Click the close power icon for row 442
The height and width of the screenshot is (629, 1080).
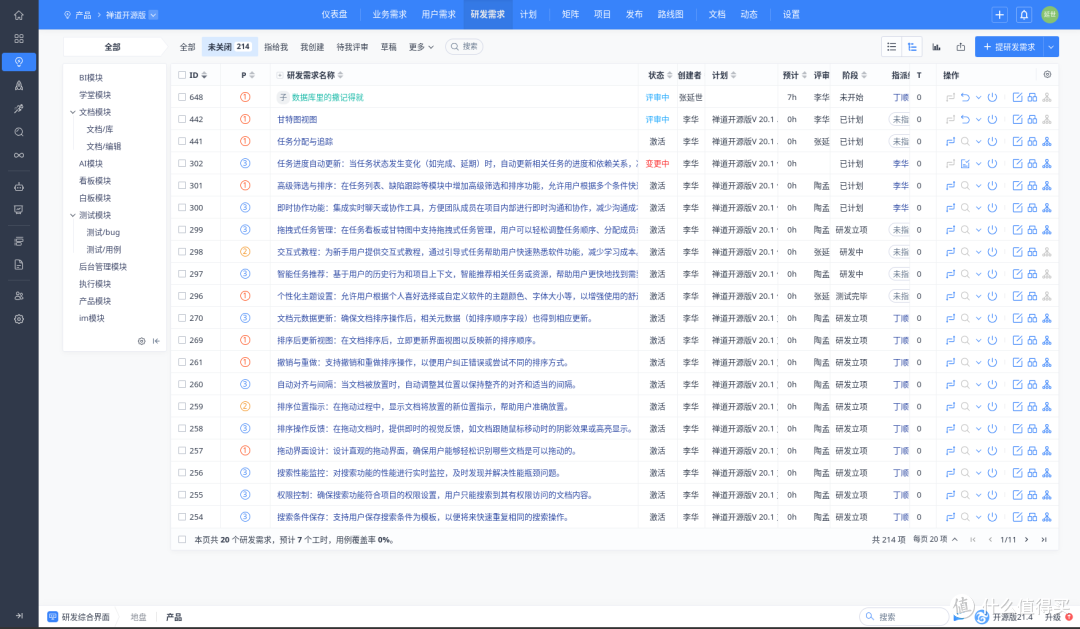pyautogui.click(x=993, y=119)
